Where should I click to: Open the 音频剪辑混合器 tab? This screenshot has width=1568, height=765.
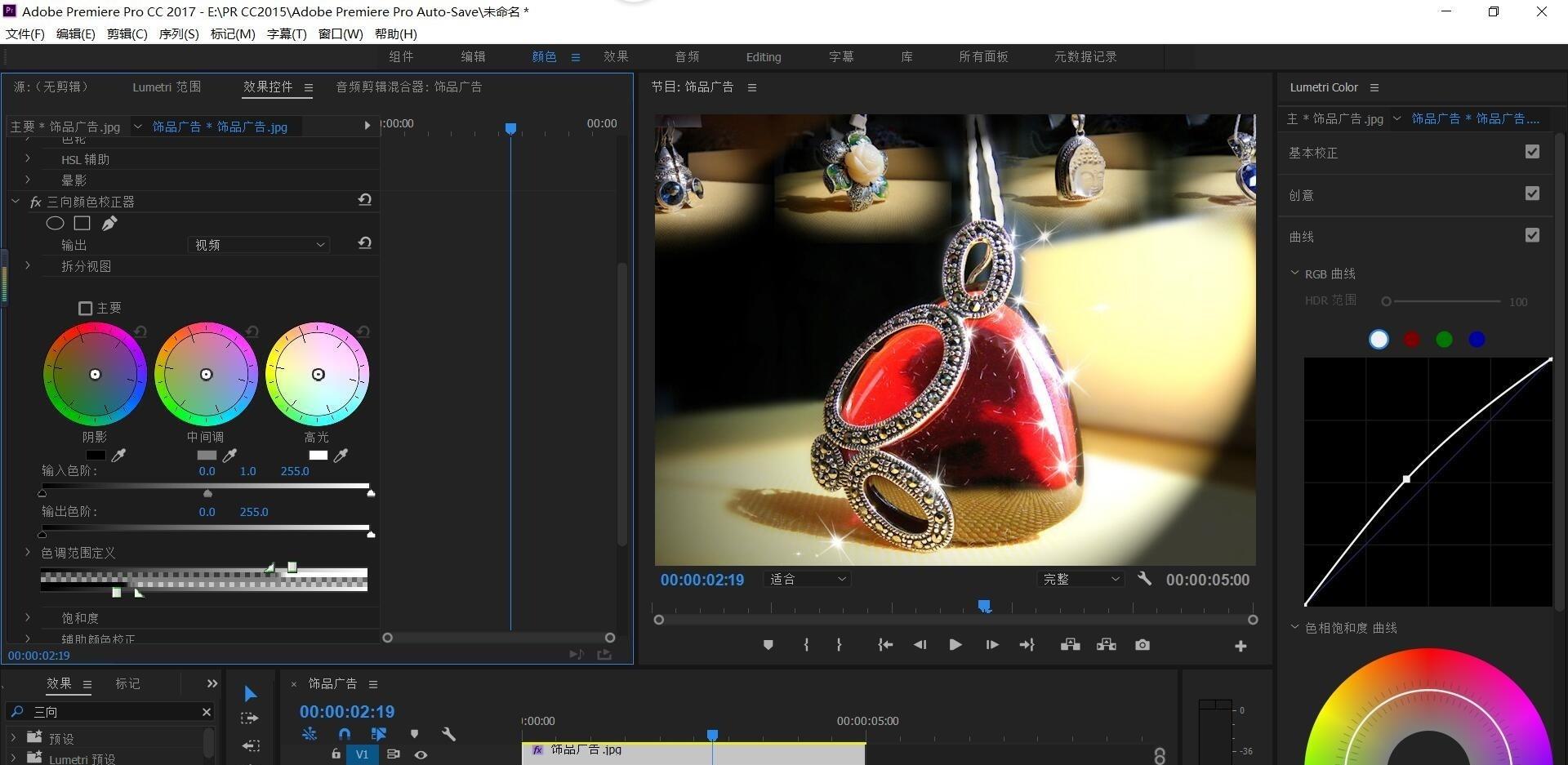coord(409,87)
